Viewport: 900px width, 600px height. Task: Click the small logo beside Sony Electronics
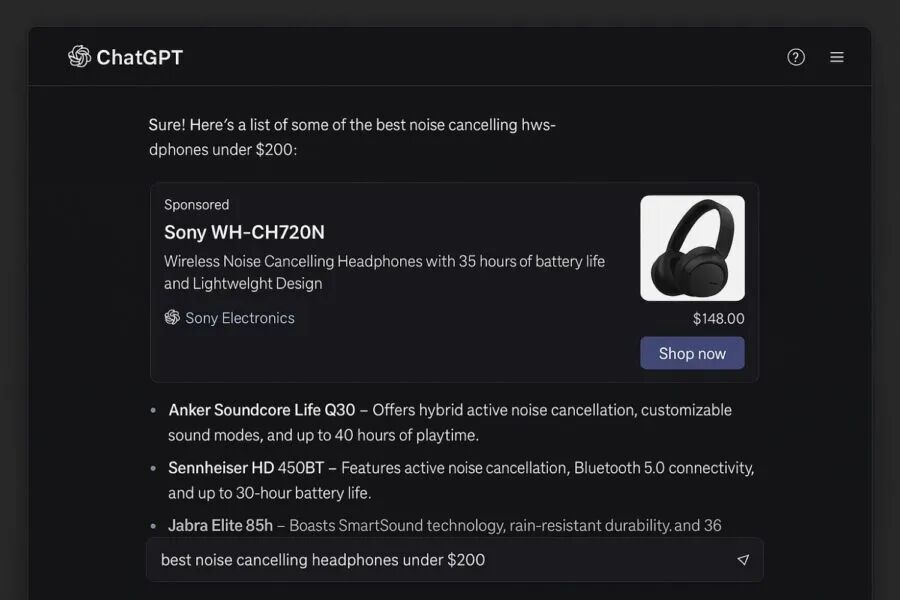coord(172,317)
